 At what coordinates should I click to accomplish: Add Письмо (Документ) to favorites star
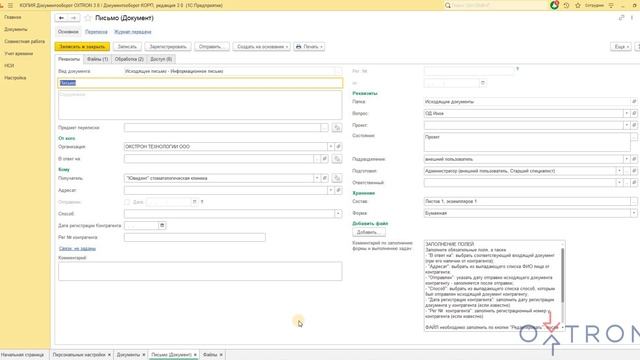[x=88, y=18]
